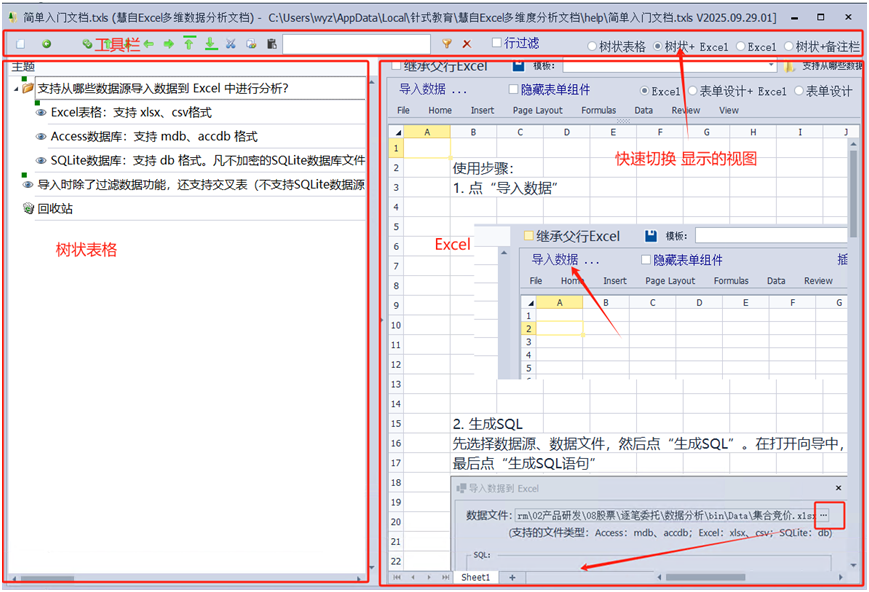This screenshot has height=592, width=869.
Task: Click the green add node icon
Action: point(46,44)
